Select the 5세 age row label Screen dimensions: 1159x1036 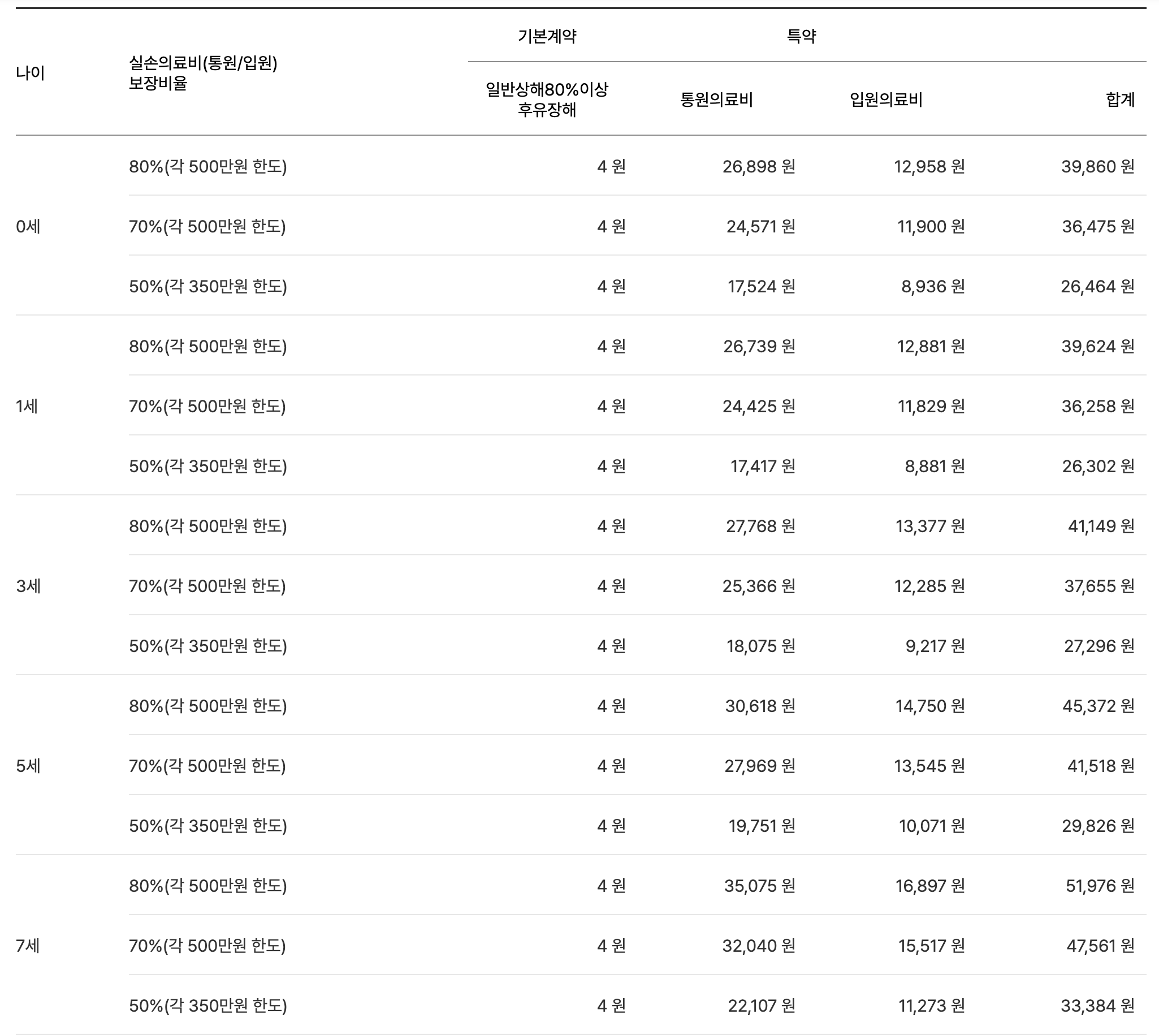(28, 766)
